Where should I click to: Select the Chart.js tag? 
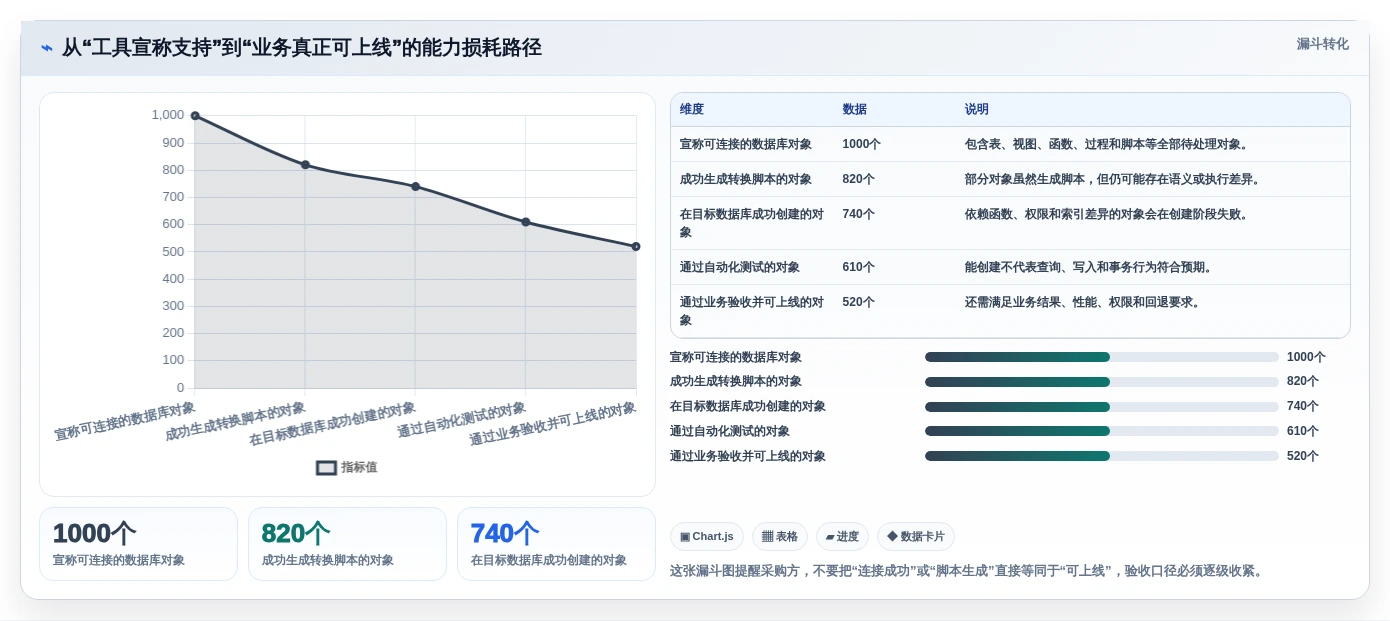[707, 536]
